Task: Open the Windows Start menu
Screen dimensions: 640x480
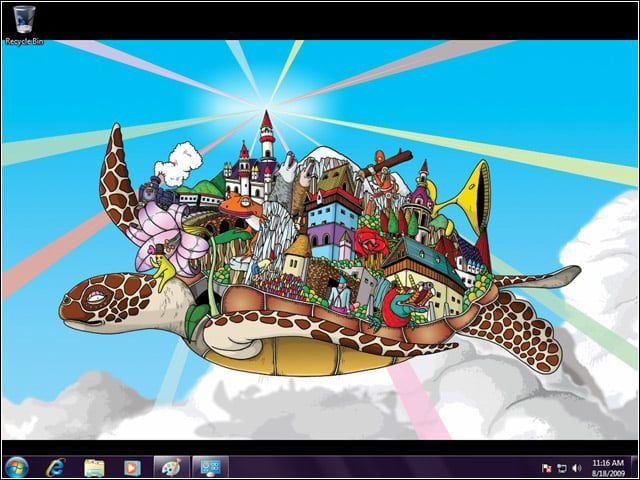Action: coord(17,467)
